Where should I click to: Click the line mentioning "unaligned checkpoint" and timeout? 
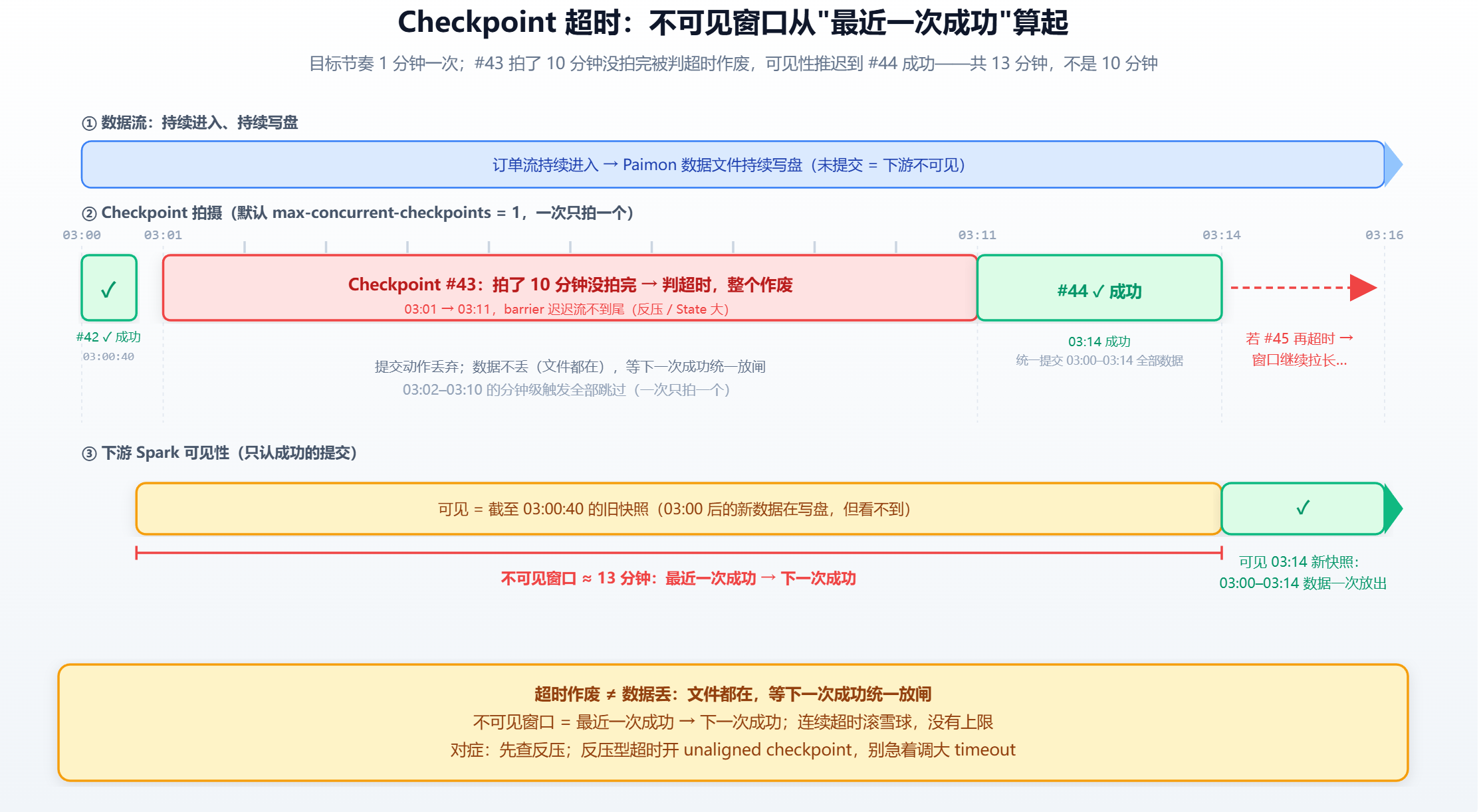click(x=733, y=750)
